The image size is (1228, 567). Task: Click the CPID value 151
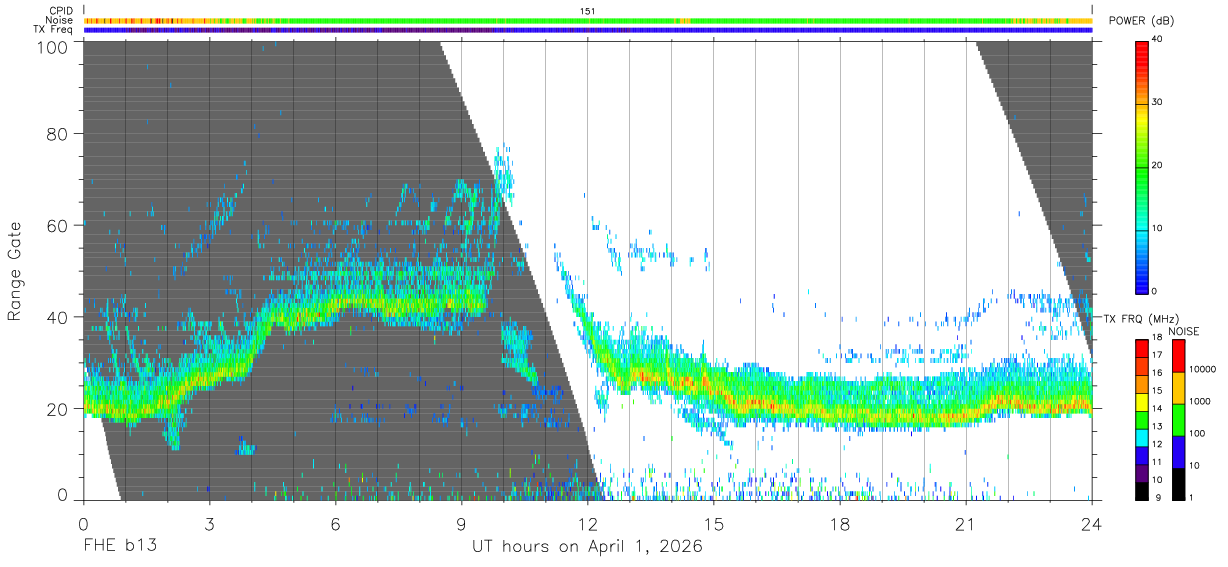(x=588, y=11)
